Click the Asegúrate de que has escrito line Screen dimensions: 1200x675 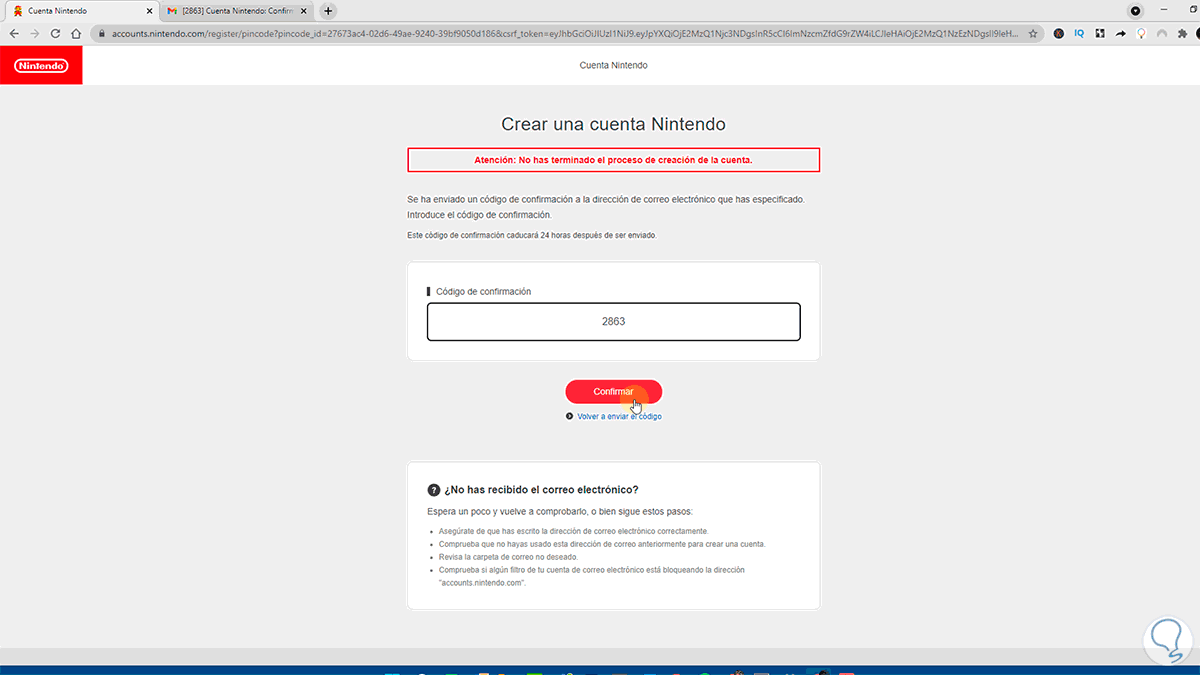573,531
